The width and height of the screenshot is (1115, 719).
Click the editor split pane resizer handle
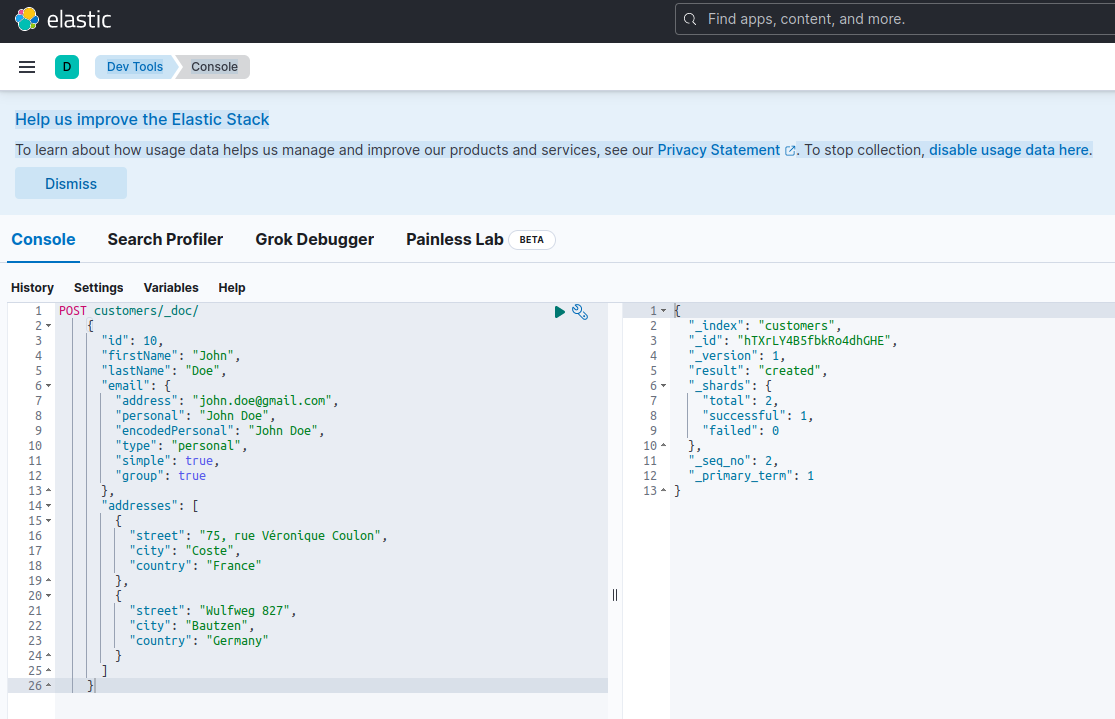(x=615, y=595)
